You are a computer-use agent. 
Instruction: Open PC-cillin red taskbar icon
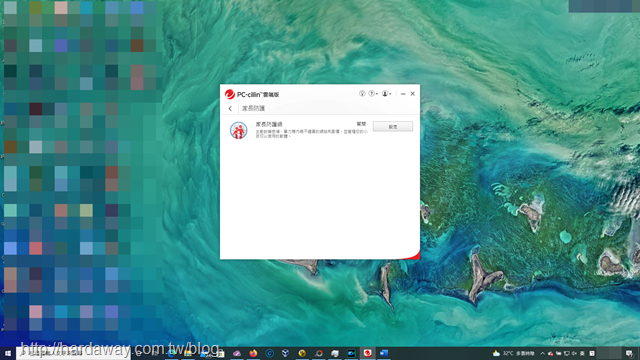pyautogui.click(x=367, y=353)
